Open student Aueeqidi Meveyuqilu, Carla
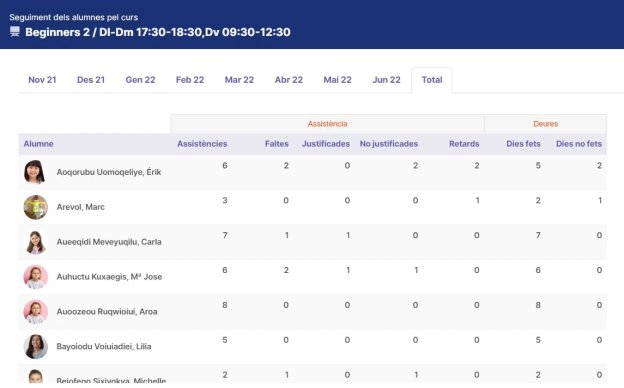Viewport: 624px width, 388px height. 109,242
